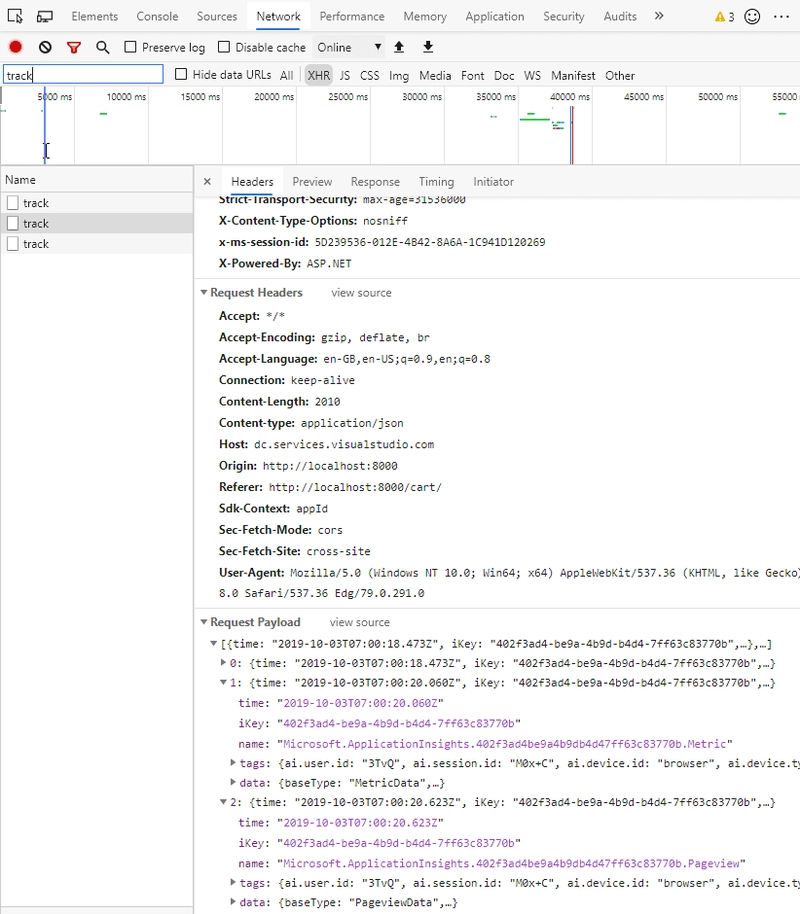Toggle device emulation icon
This screenshot has height=914, width=800.
pyautogui.click(x=45, y=16)
